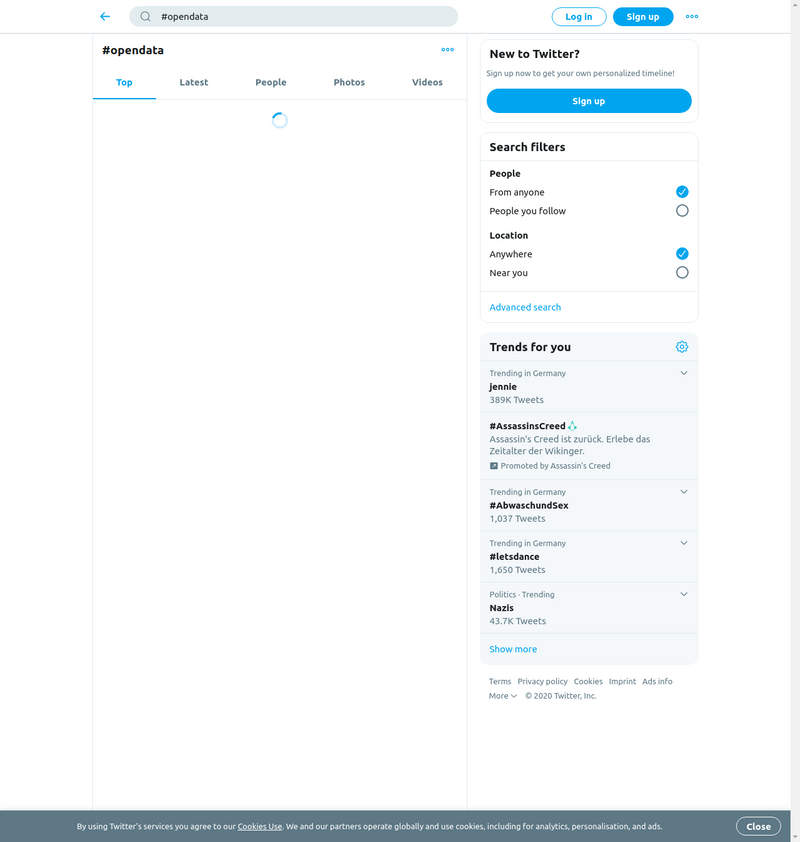Switch to the Top tab
The image size is (800, 842).
124,83
